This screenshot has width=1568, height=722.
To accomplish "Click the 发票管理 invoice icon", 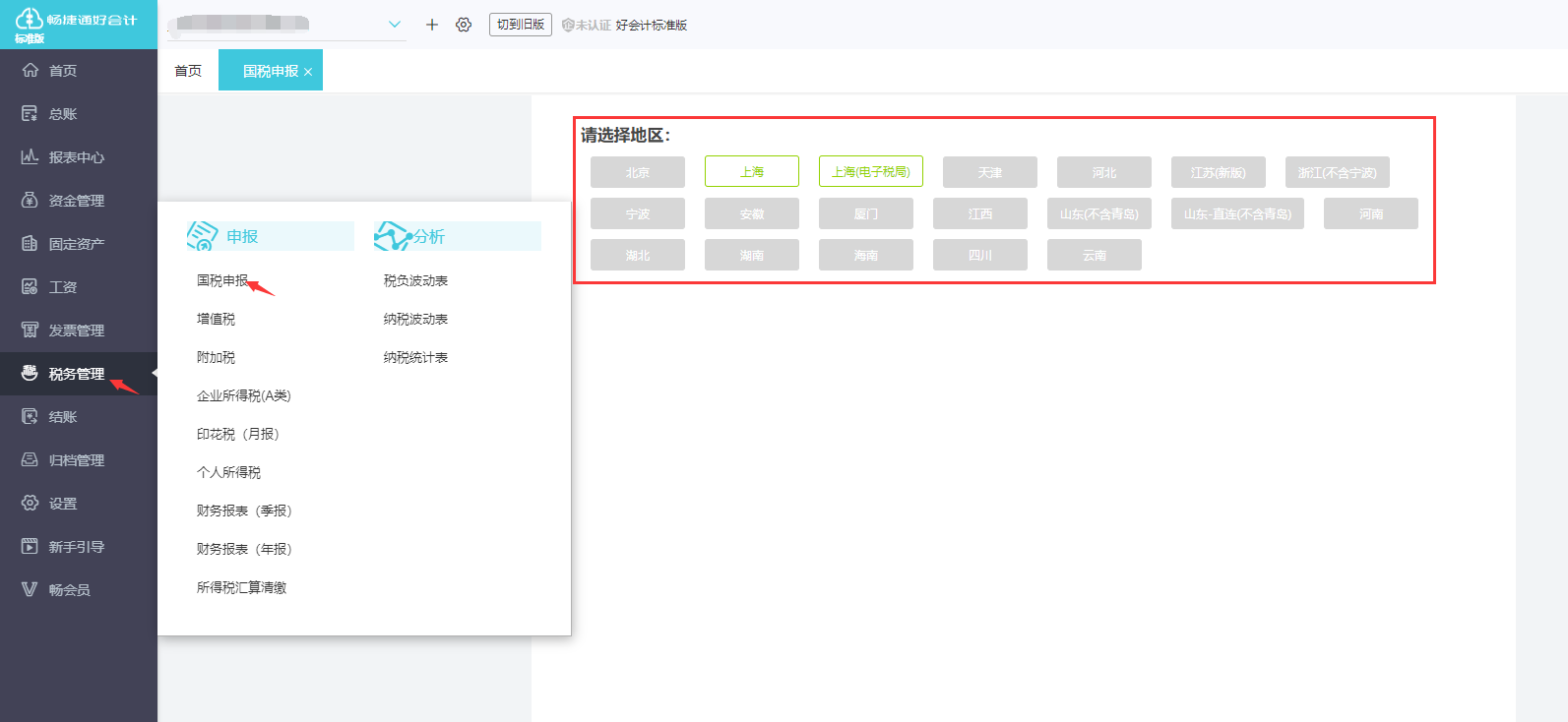I will coord(30,331).
